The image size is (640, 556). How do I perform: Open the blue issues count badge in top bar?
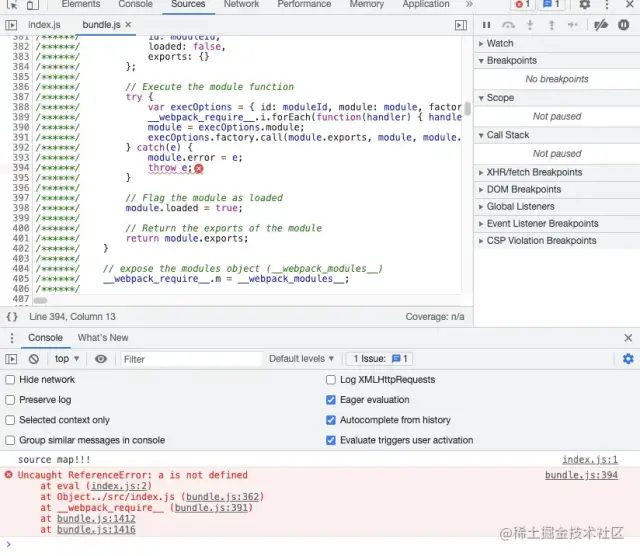pyautogui.click(x=551, y=4)
